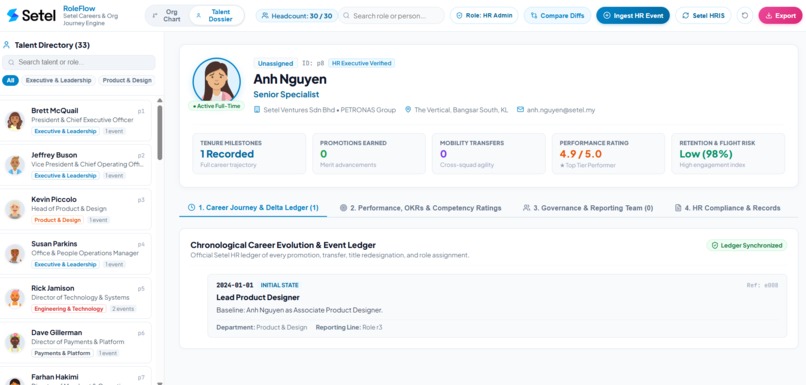Open Dave Gillerman's directory entry

pyautogui.click(x=76, y=342)
